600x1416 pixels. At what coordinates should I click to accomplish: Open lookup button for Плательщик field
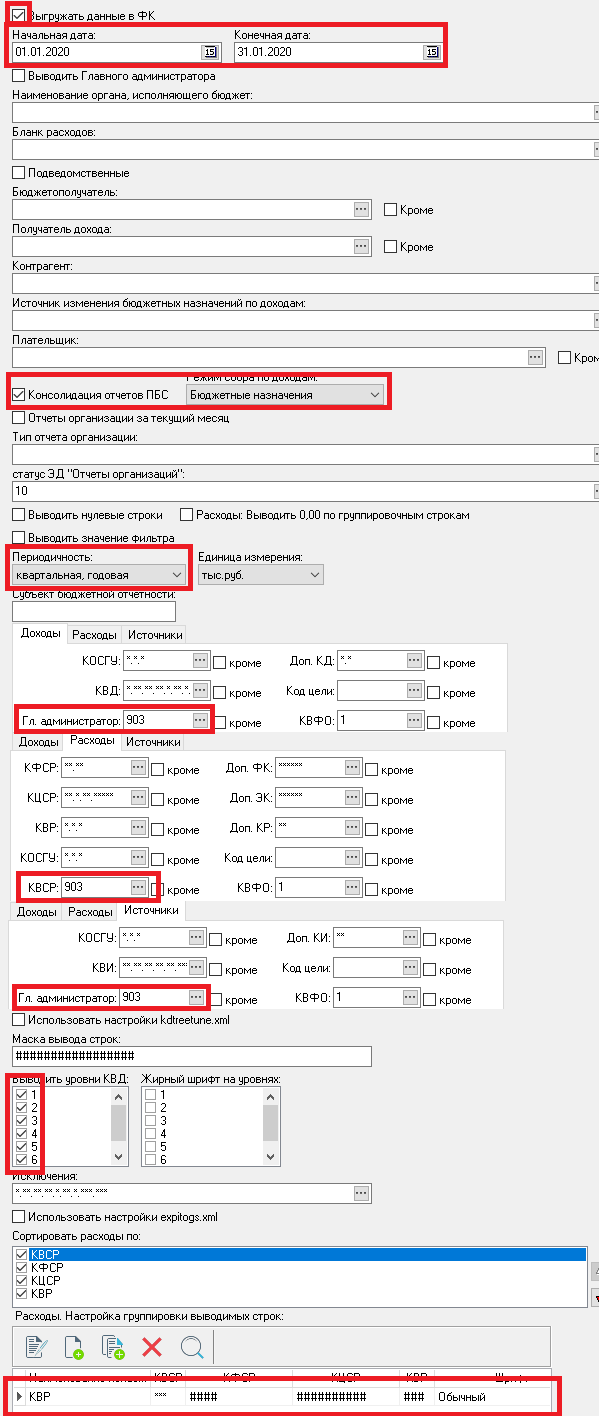coord(535,357)
